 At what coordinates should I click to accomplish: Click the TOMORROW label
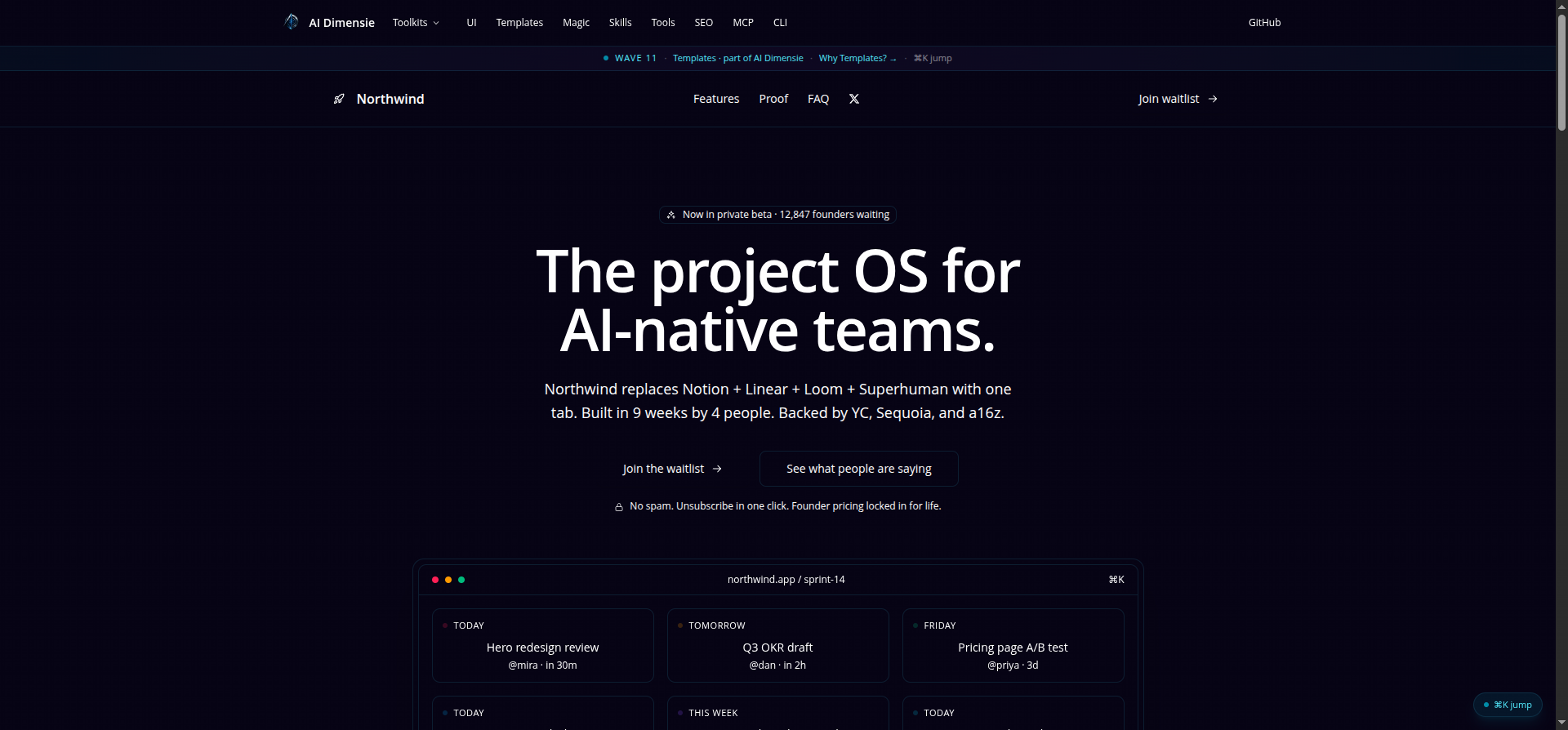click(717, 626)
